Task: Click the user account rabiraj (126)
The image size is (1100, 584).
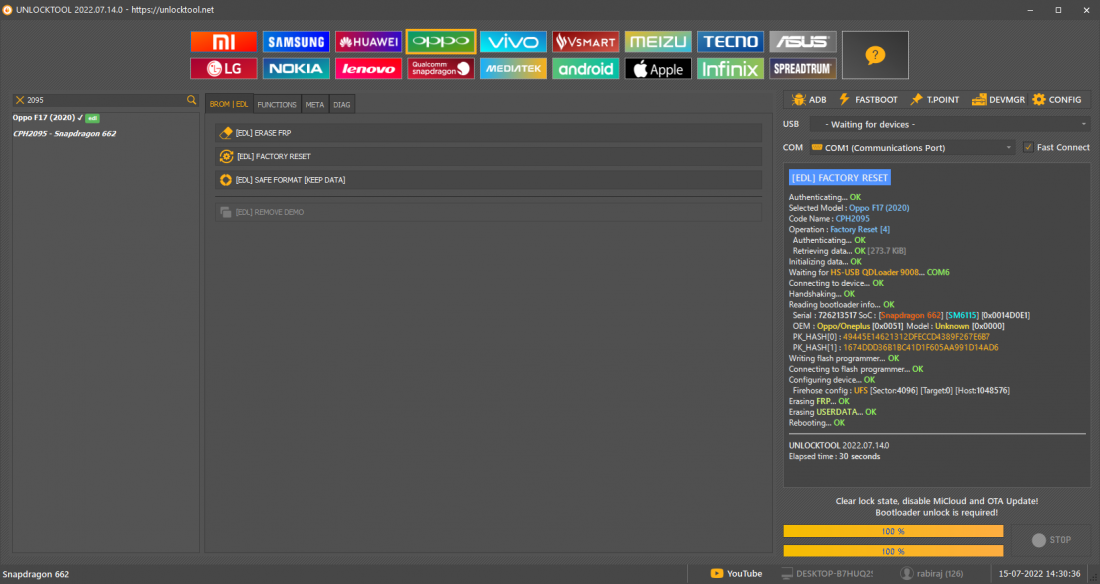Action: pos(931,573)
